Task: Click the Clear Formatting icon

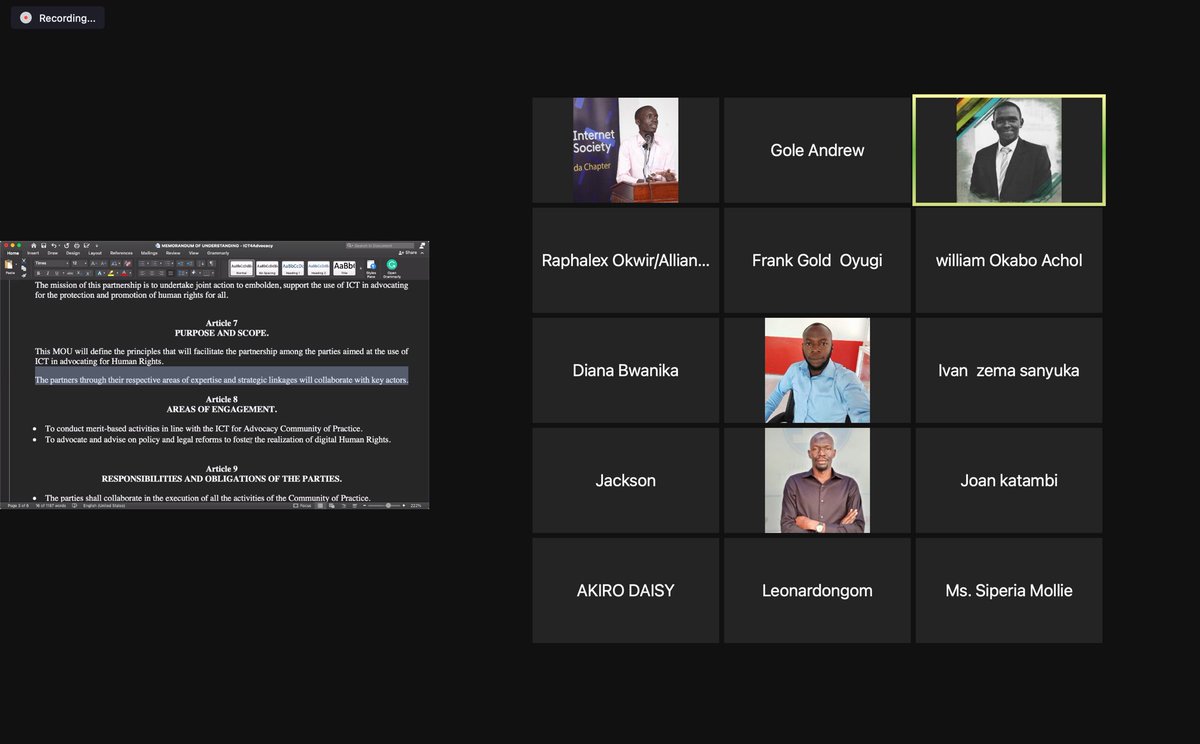Action: click(128, 263)
